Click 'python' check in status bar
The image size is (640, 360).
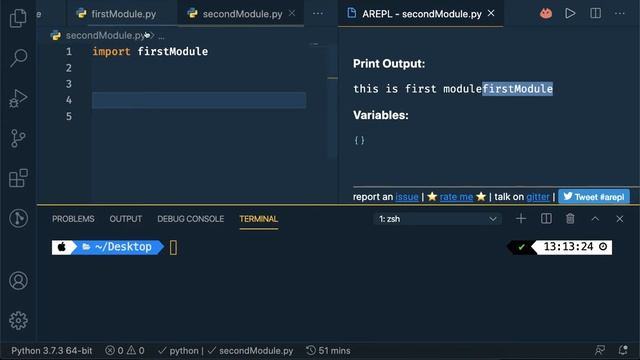tap(178, 351)
